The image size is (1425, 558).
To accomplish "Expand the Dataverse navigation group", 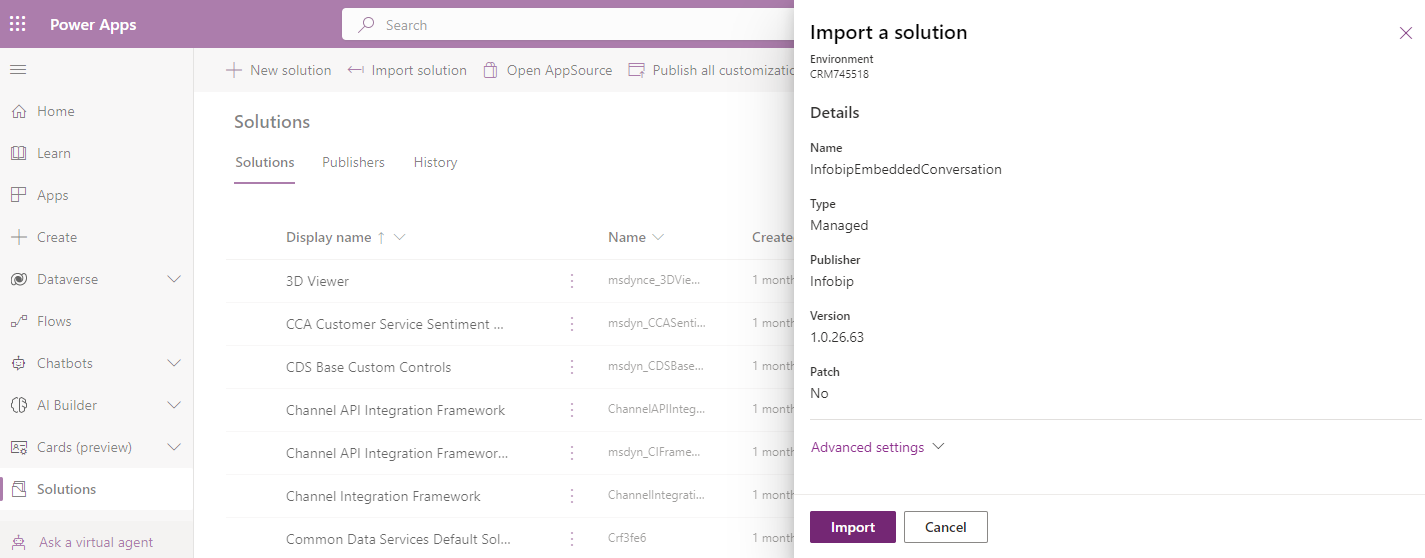I will tap(174, 279).
